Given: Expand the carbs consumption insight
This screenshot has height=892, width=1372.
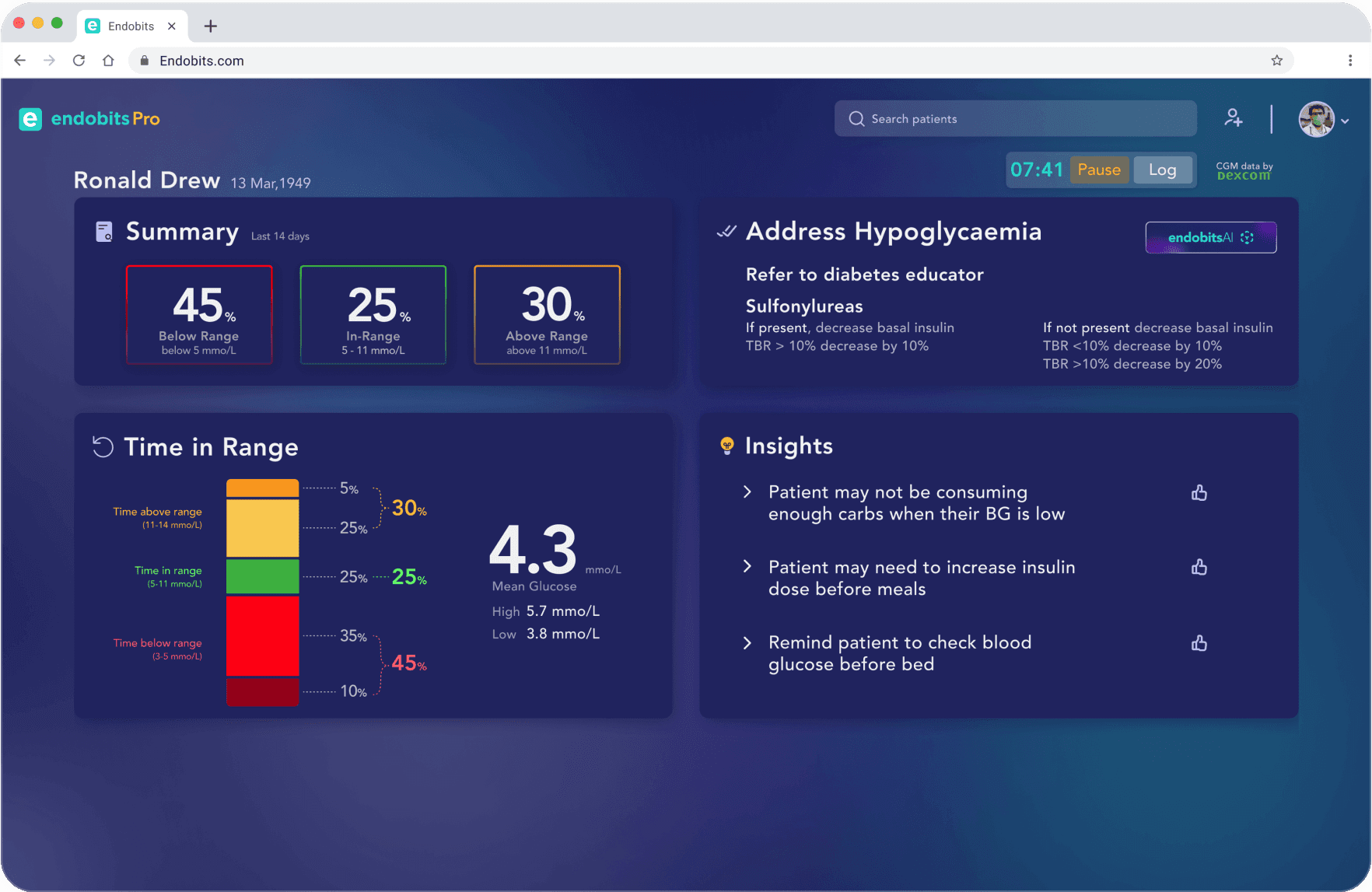Looking at the screenshot, I should pos(747,492).
